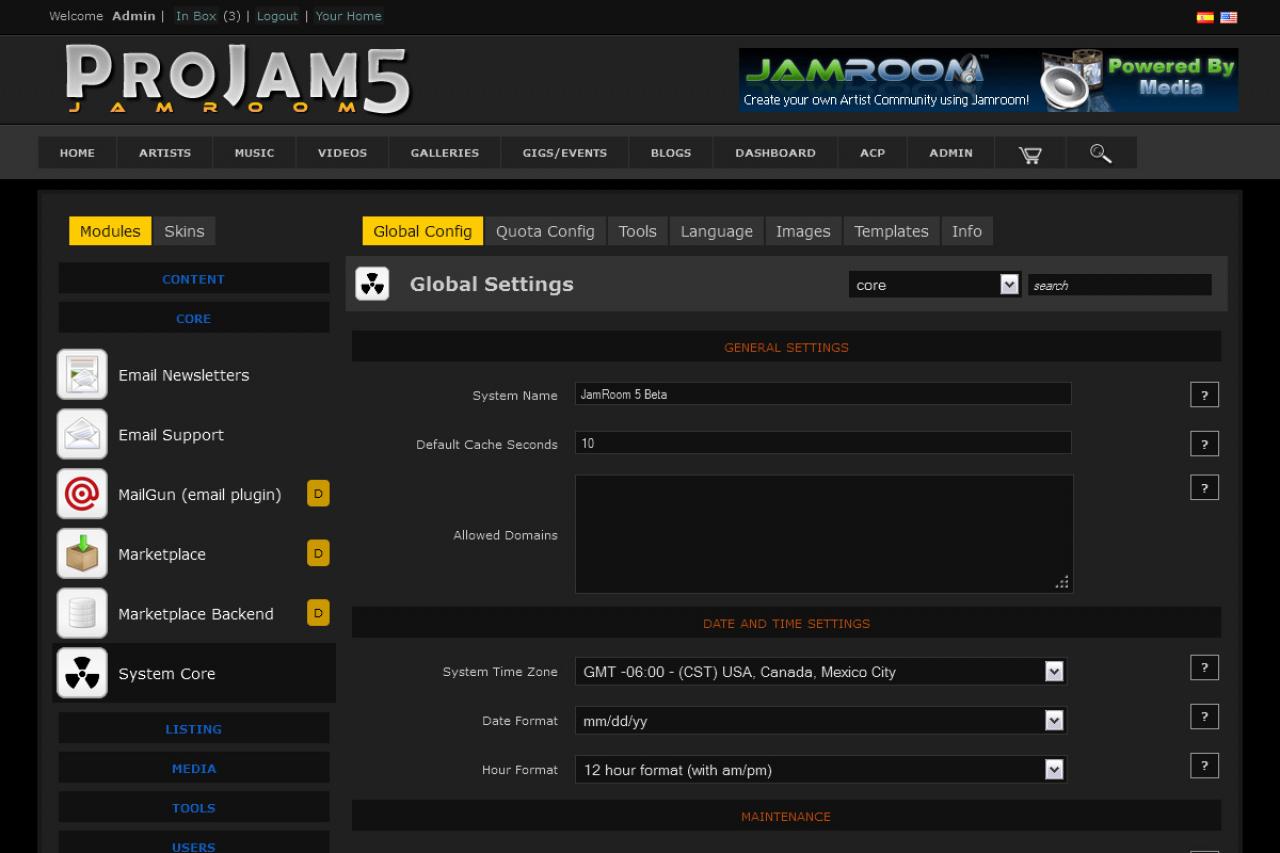The height and width of the screenshot is (853, 1280).
Task: Click the shopping cart icon in navigation
Action: (1029, 154)
